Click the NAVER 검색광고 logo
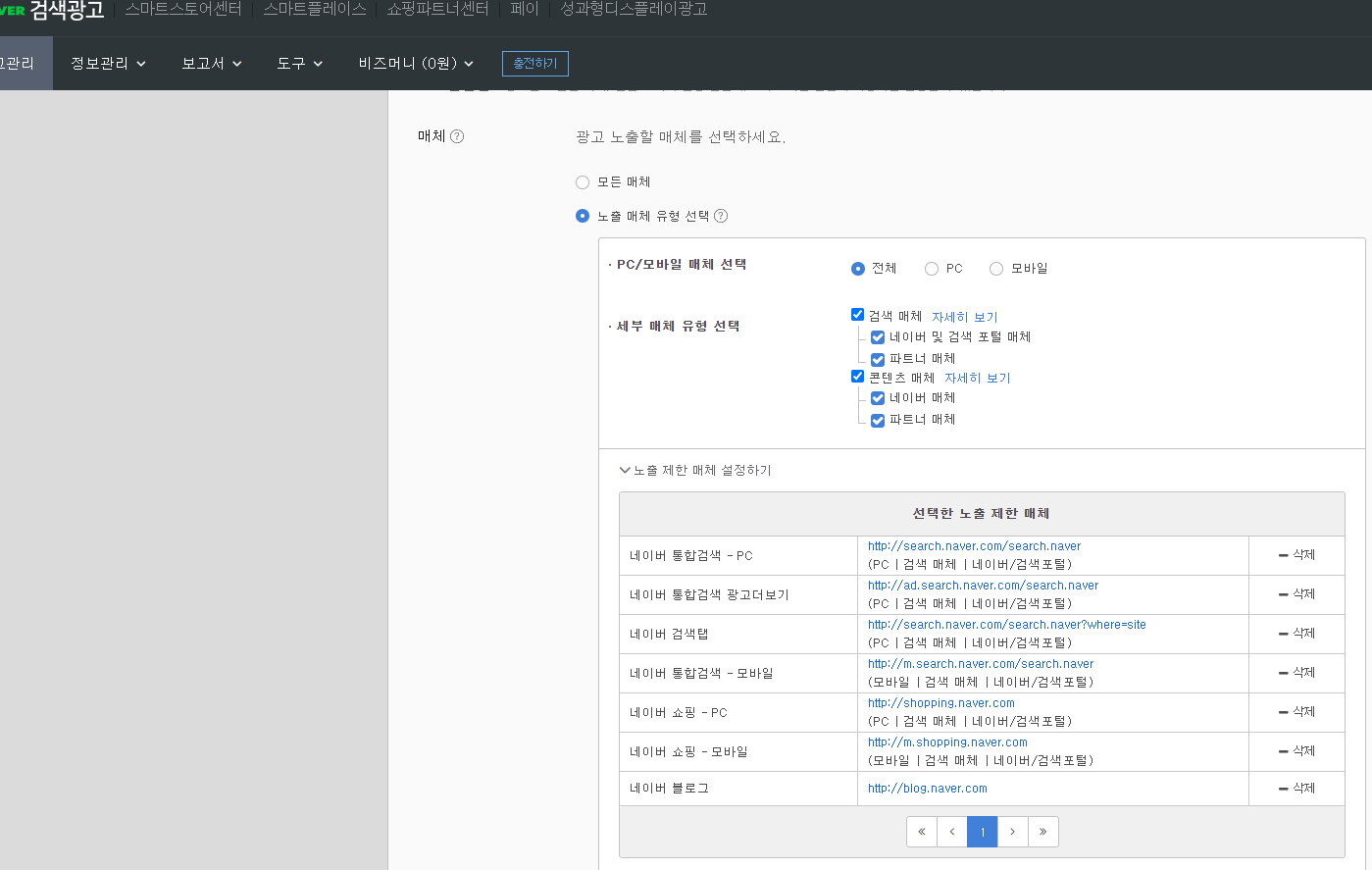 tap(52, 10)
